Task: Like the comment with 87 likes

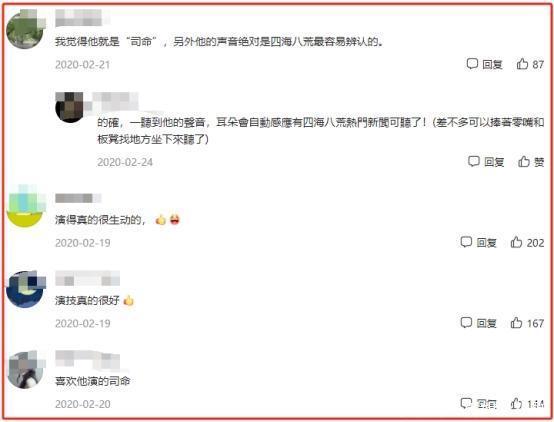Action: click(522, 64)
